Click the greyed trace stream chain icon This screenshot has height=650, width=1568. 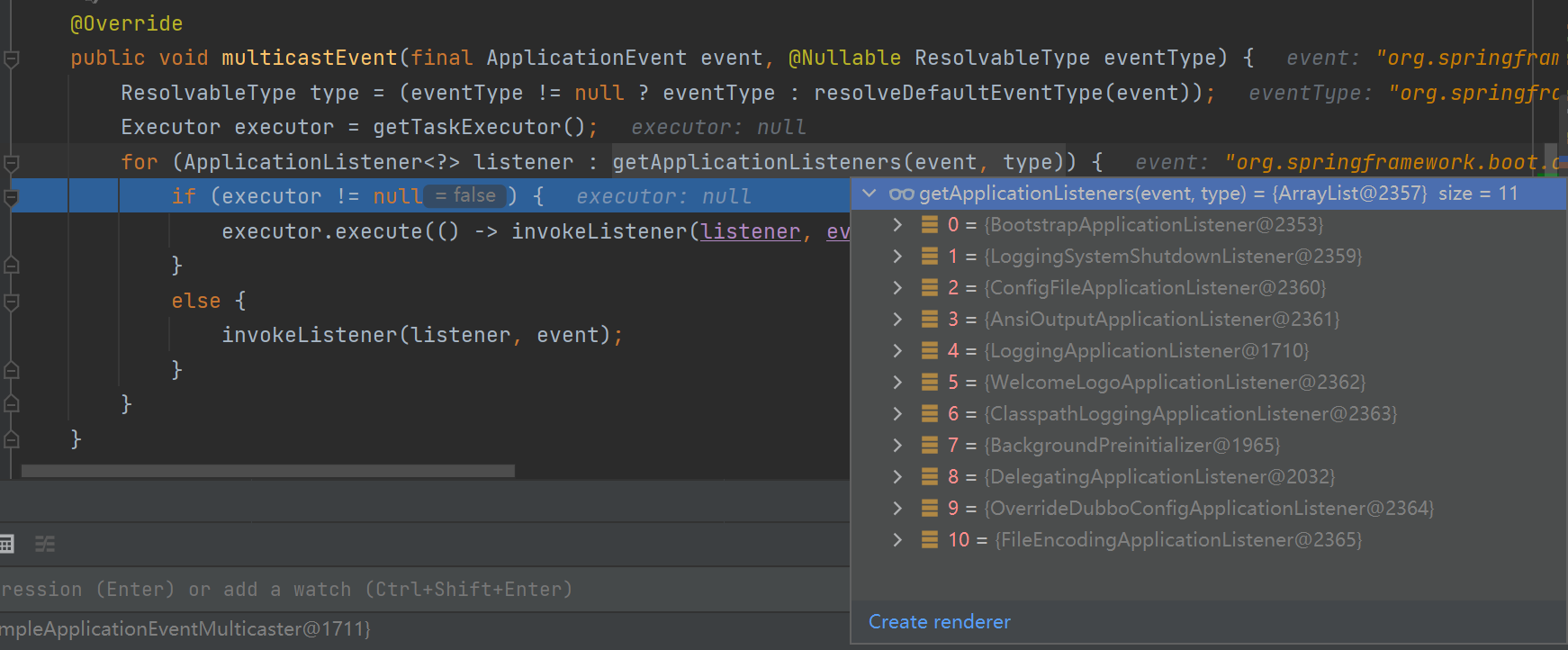45,544
